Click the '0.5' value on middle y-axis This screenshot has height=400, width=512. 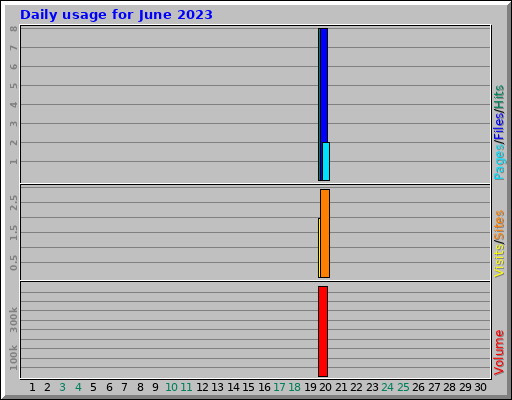13,263
